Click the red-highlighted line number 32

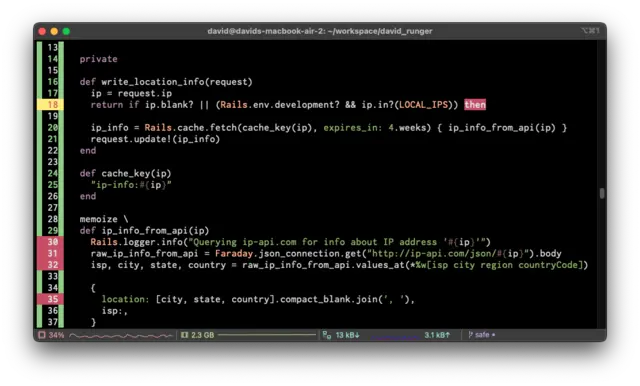coord(50,265)
